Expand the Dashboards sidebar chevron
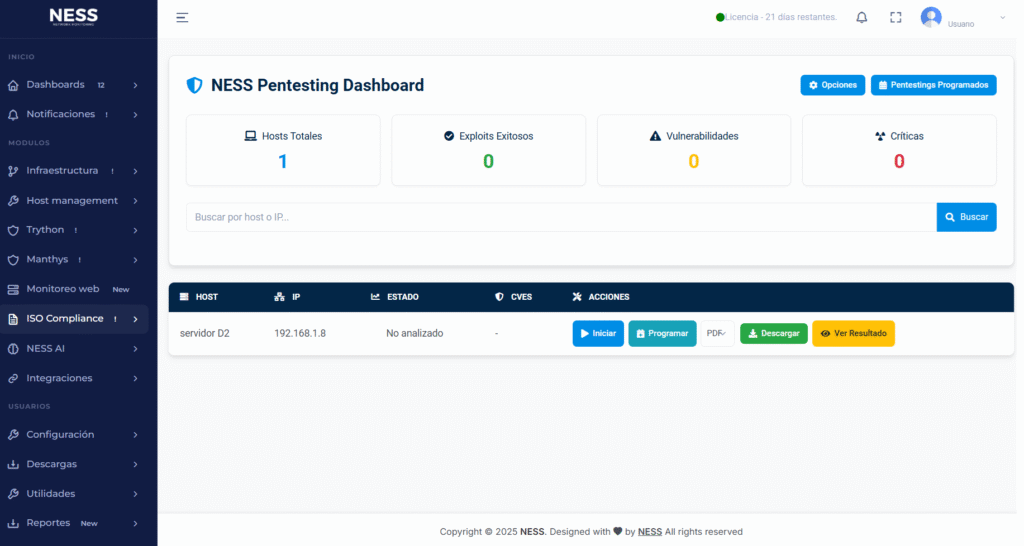1024x546 pixels. point(135,86)
